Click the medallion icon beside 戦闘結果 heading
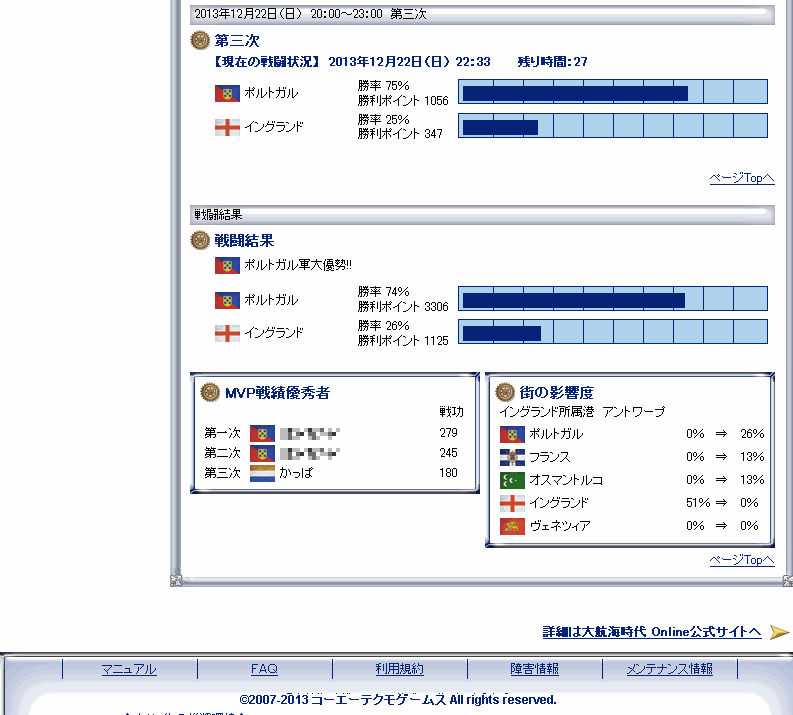The height and width of the screenshot is (715, 793). [200, 240]
